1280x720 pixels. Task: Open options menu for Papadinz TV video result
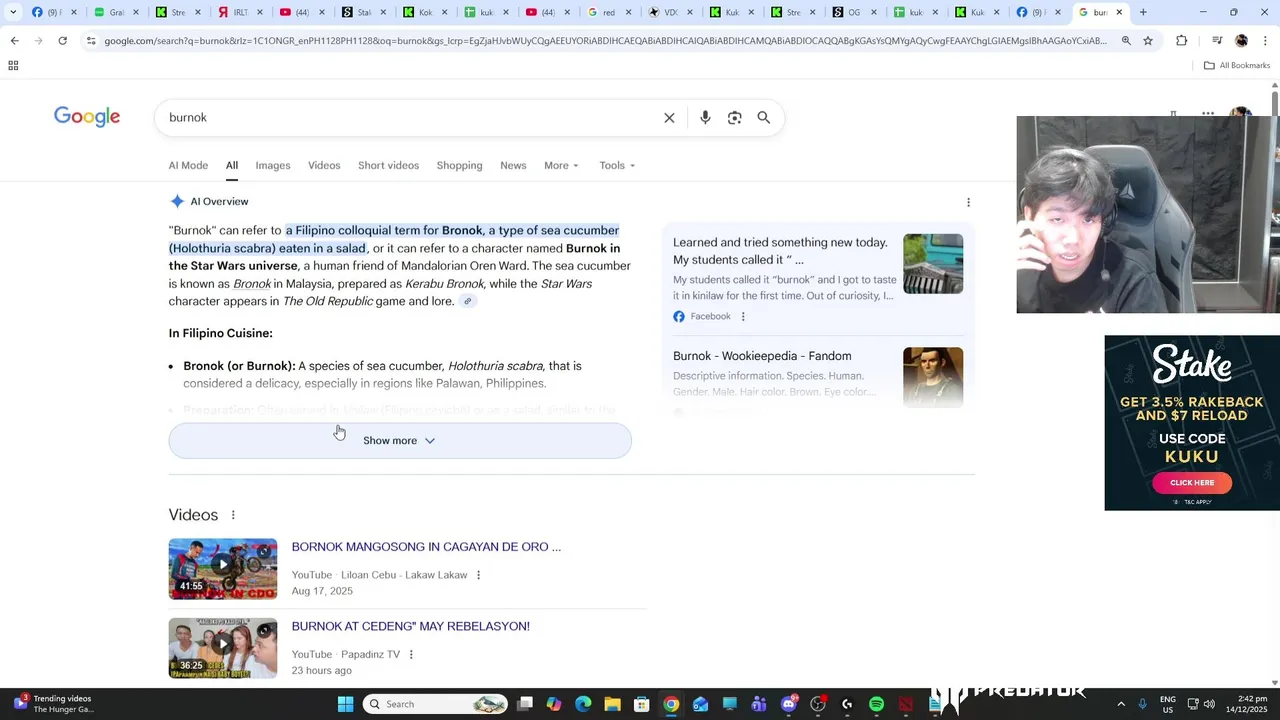411,654
